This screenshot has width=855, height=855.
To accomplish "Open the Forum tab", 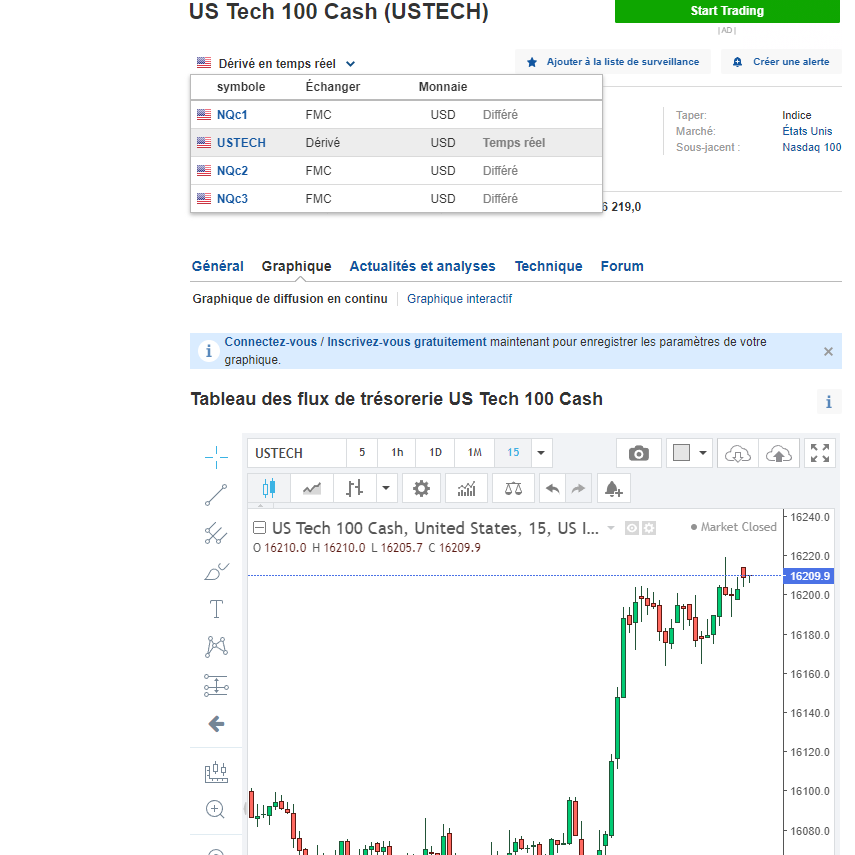I will pyautogui.click(x=622, y=266).
